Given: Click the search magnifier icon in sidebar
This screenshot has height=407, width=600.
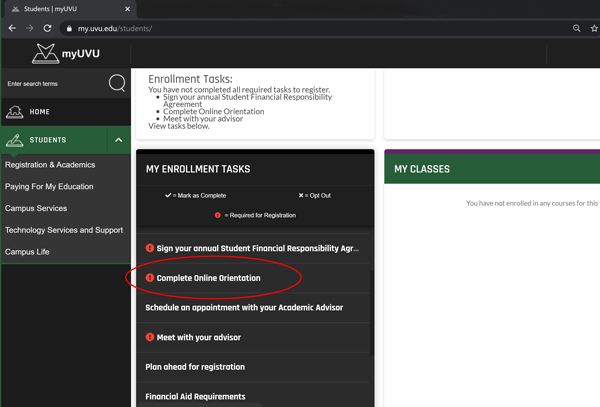Looking at the screenshot, I should 116,83.
